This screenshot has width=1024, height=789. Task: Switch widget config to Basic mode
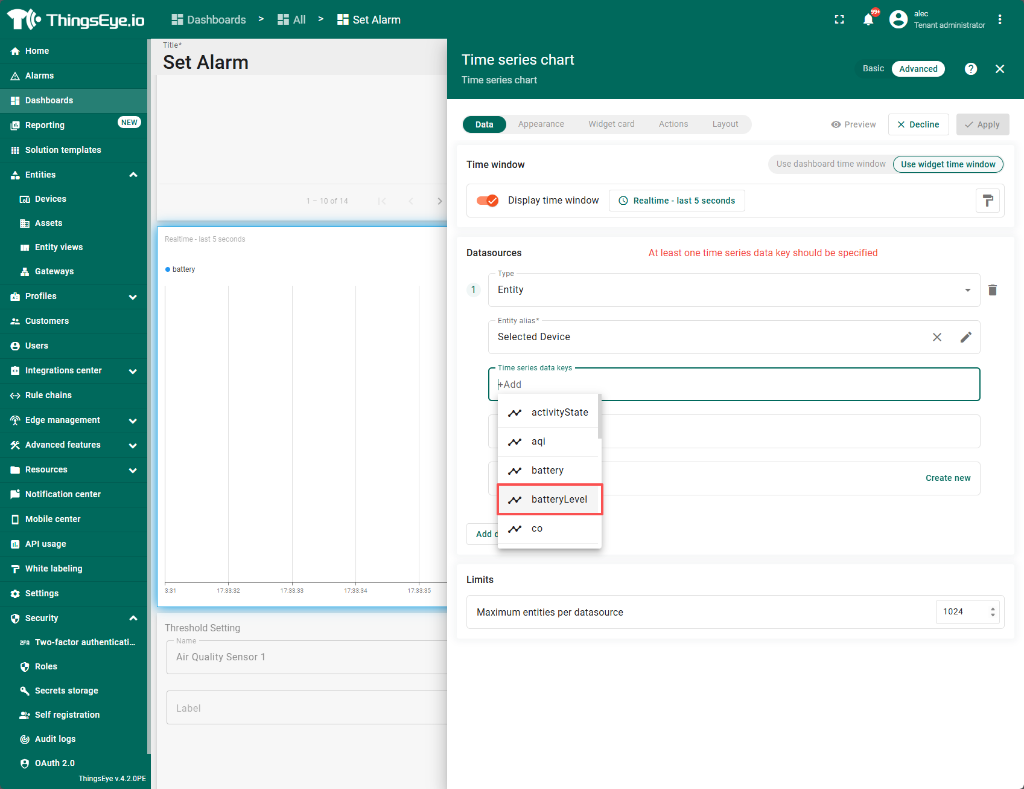click(873, 69)
